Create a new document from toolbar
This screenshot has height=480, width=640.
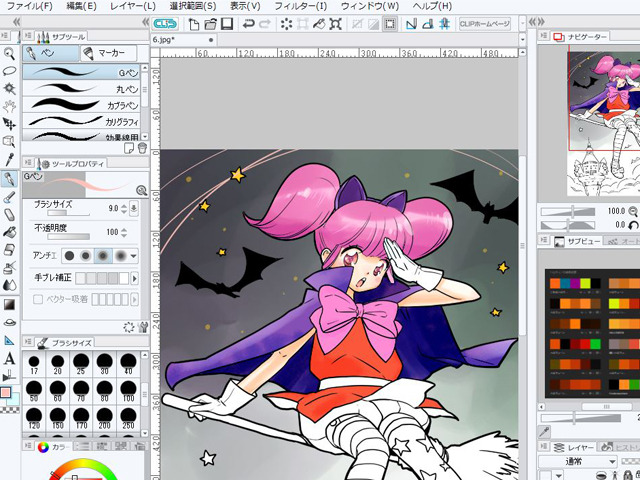coord(194,24)
